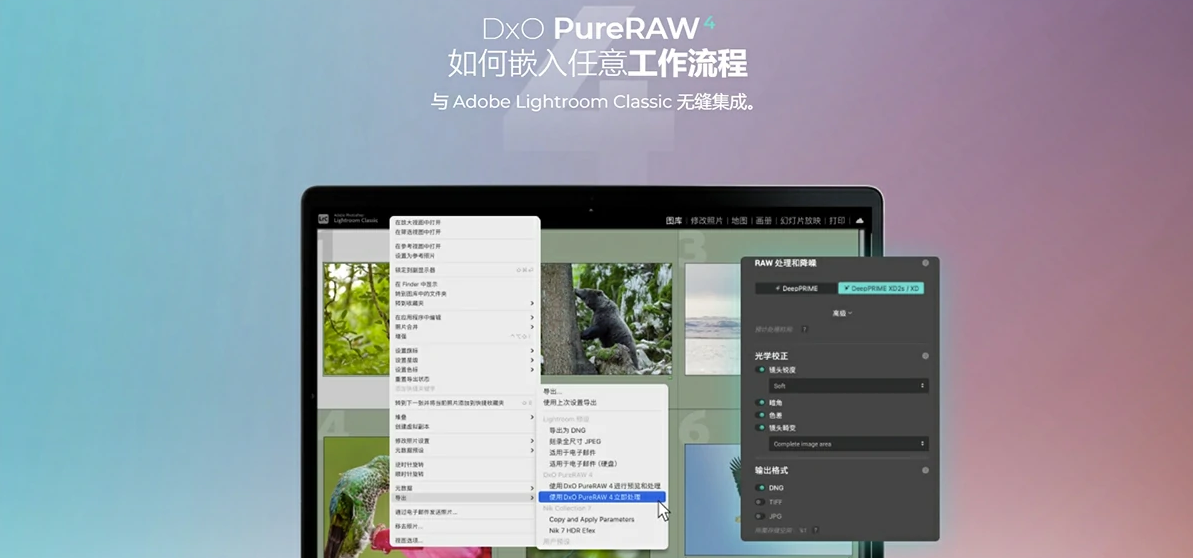This screenshot has height=558, width=1193.
Task: Select the bear on tree photo thumbnail
Action: (607, 318)
